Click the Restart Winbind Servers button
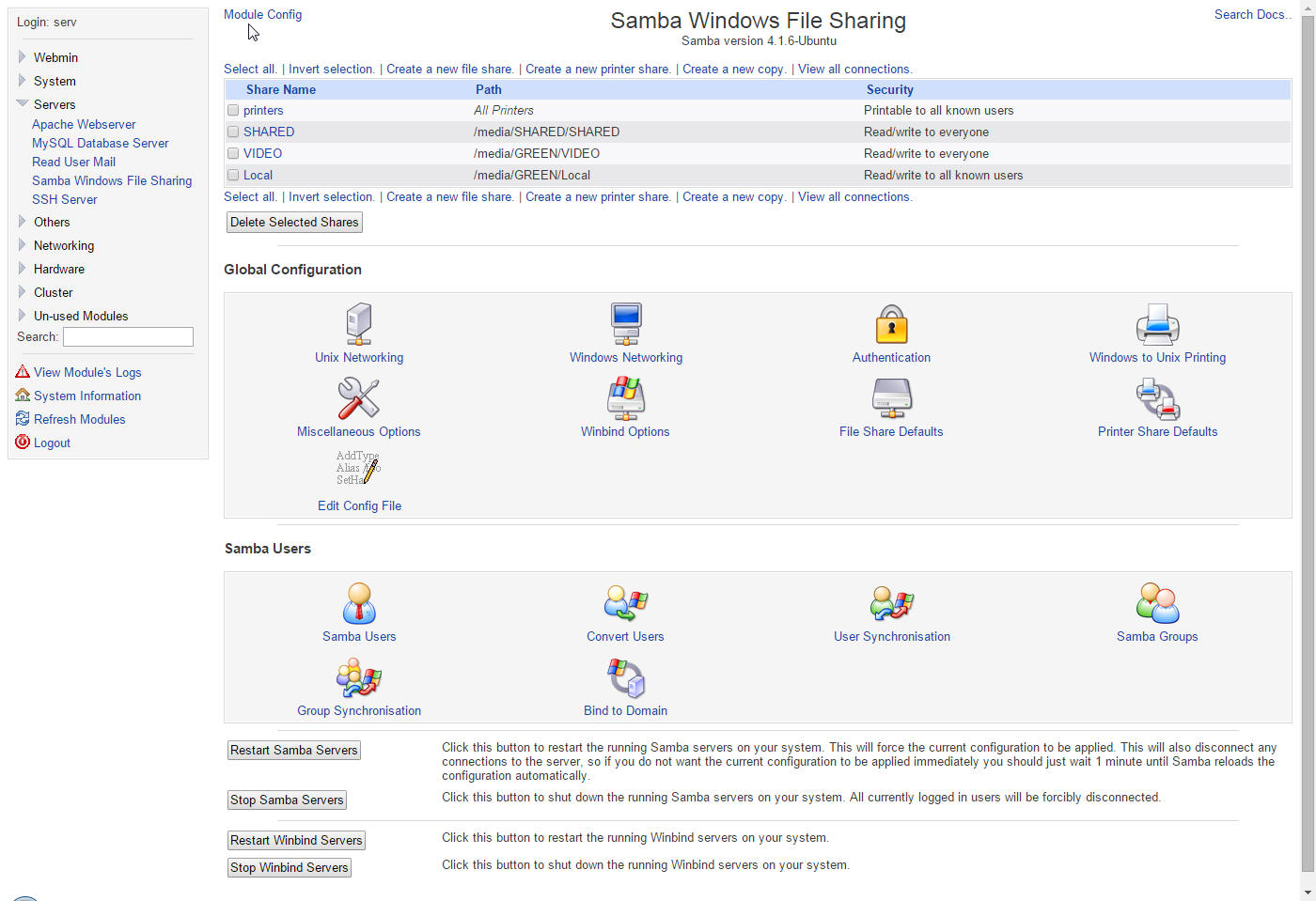Screen dimensions: 1316x901 (296, 840)
